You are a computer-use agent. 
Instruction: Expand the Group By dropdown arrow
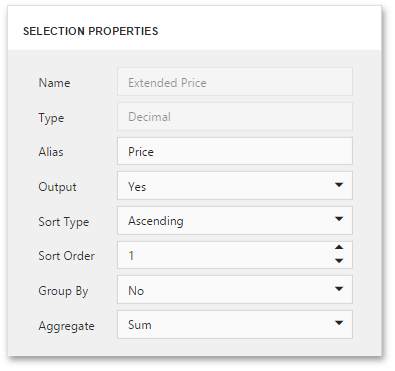click(339, 289)
